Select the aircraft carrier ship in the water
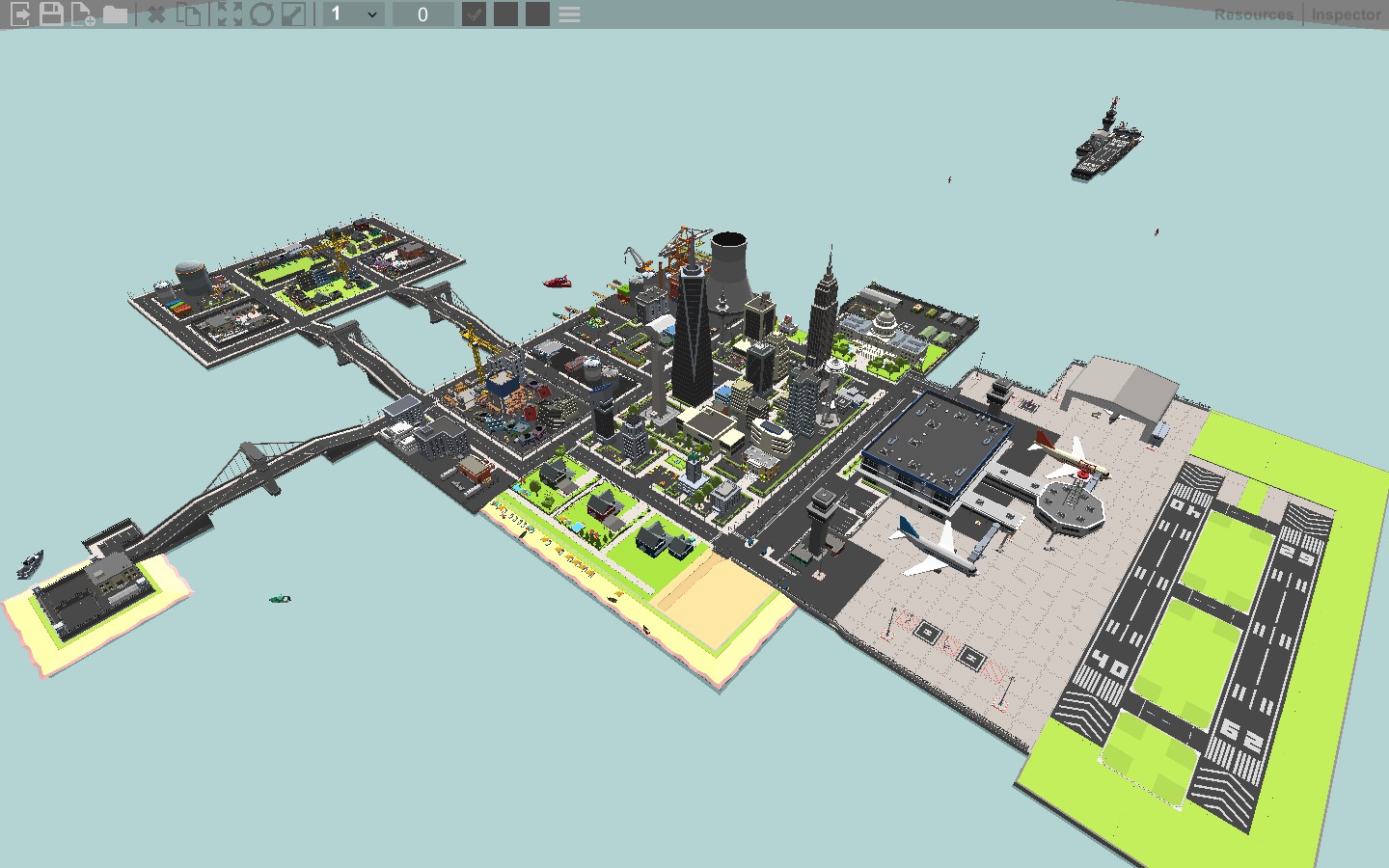The height and width of the screenshot is (868, 1389). click(1106, 141)
